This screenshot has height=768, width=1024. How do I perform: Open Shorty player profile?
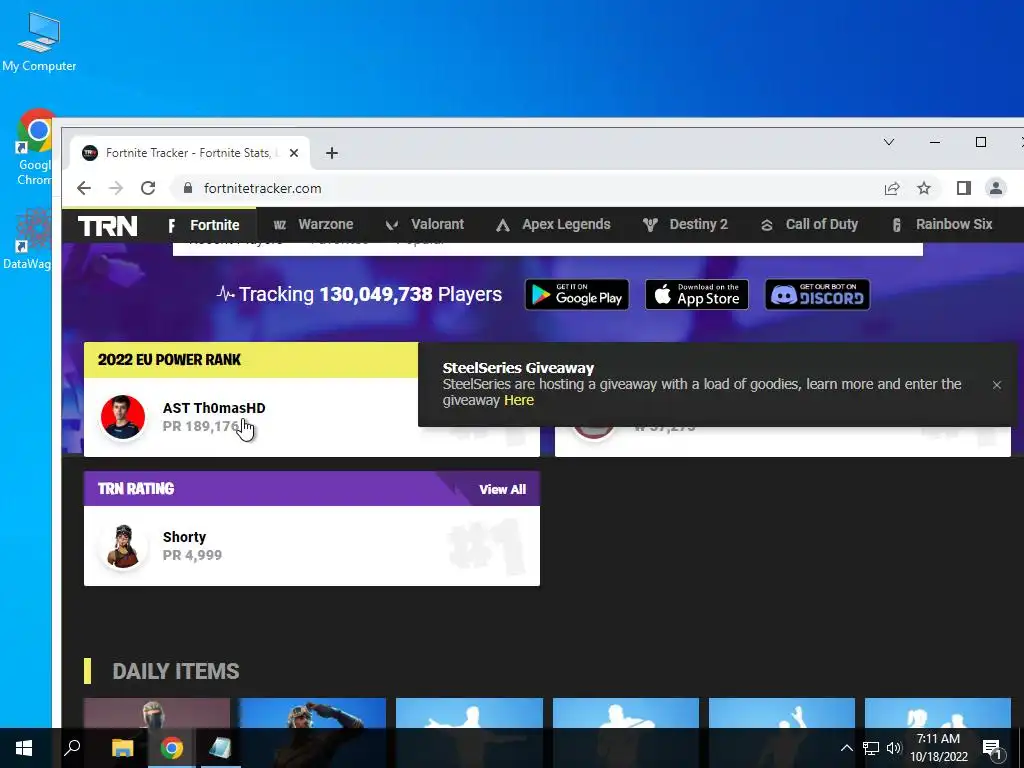click(184, 537)
